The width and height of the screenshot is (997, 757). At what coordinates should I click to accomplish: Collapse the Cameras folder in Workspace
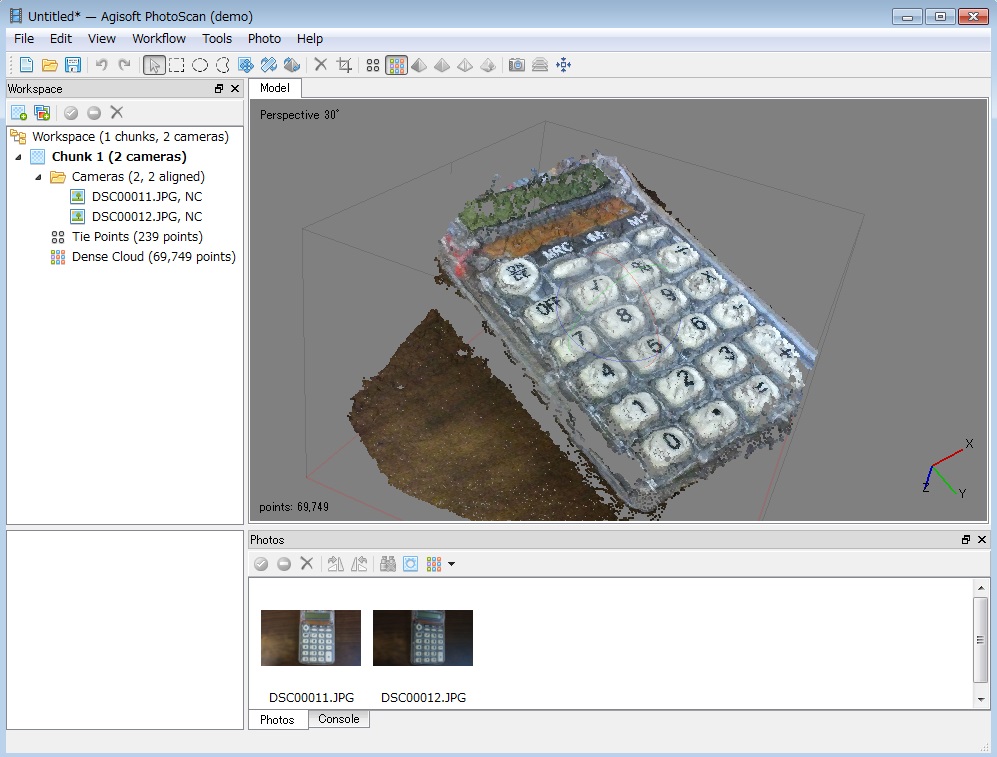[x=38, y=177]
